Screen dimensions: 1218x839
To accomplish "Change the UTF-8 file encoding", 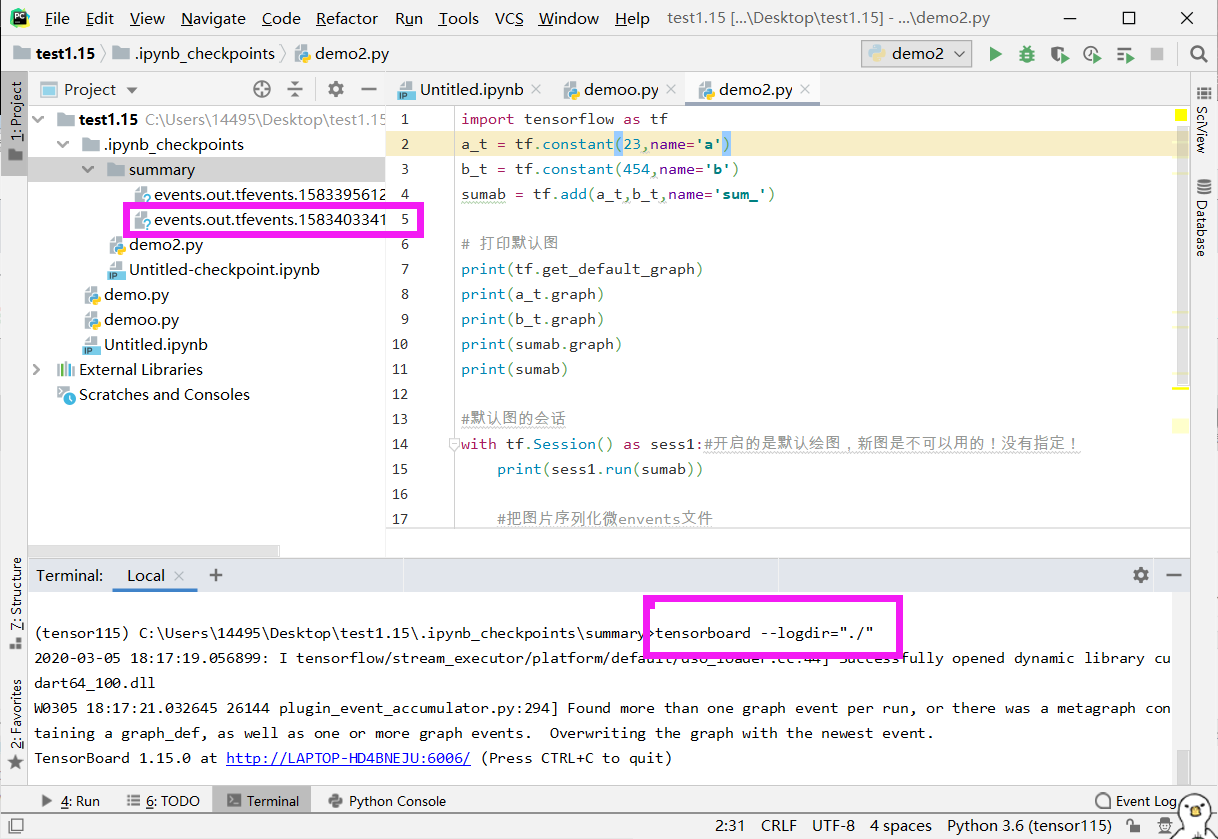I will pyautogui.click(x=834, y=826).
